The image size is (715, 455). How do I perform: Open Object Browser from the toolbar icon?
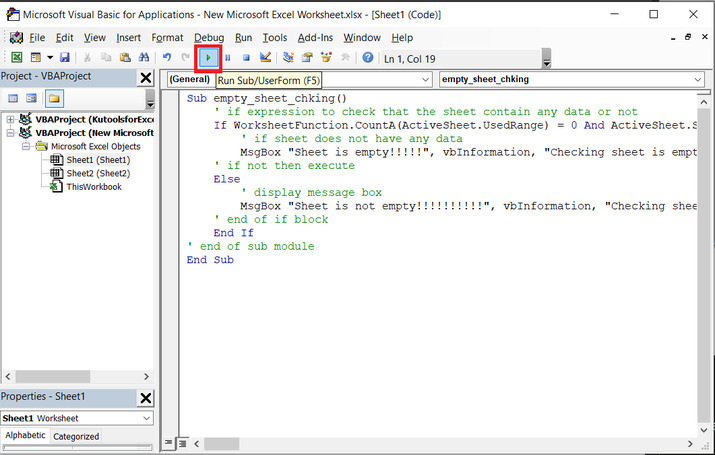coord(326,57)
